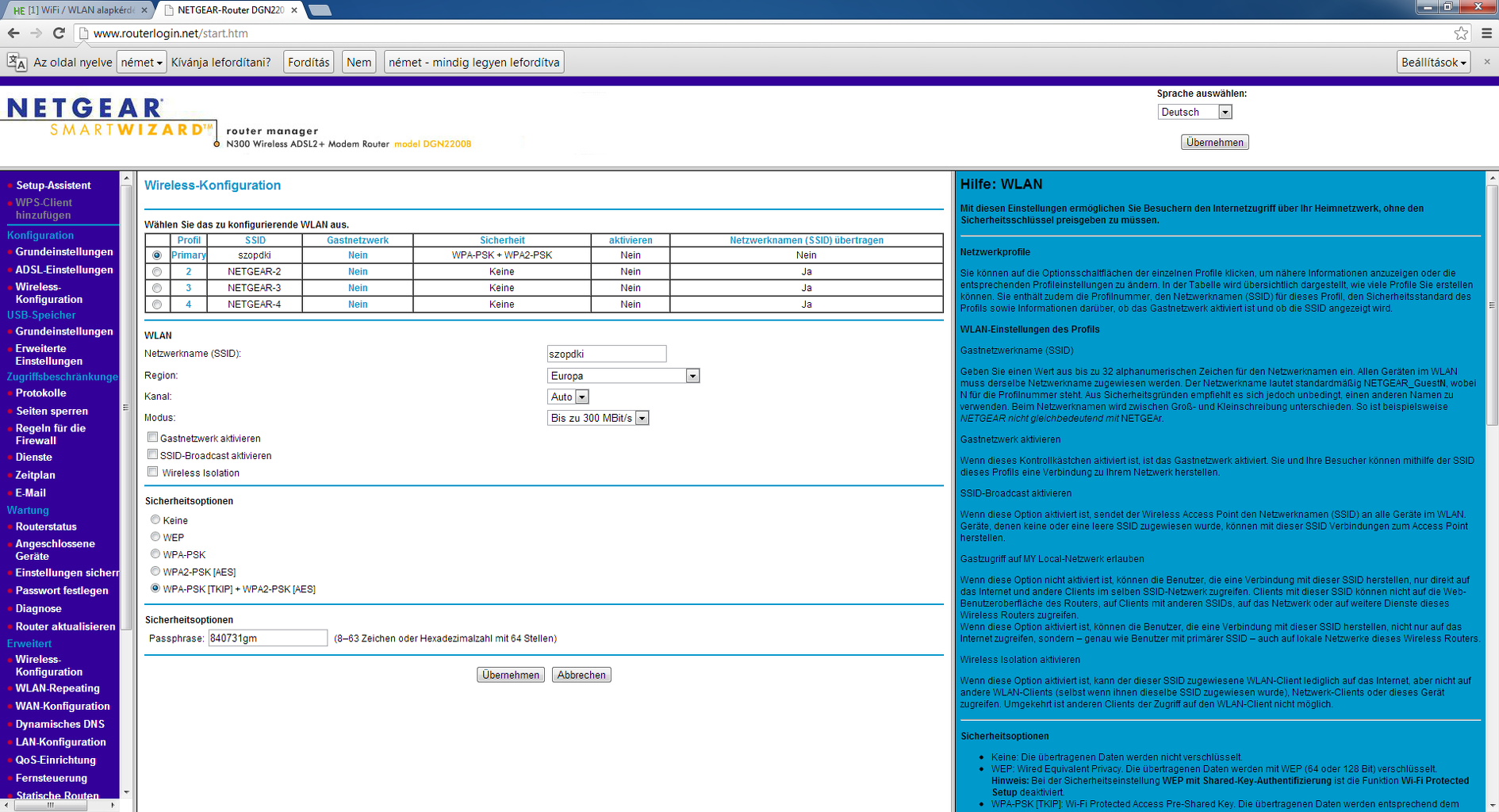1499x812 pixels.
Task: Expand the Beállítások translation options
Action: [1433, 62]
